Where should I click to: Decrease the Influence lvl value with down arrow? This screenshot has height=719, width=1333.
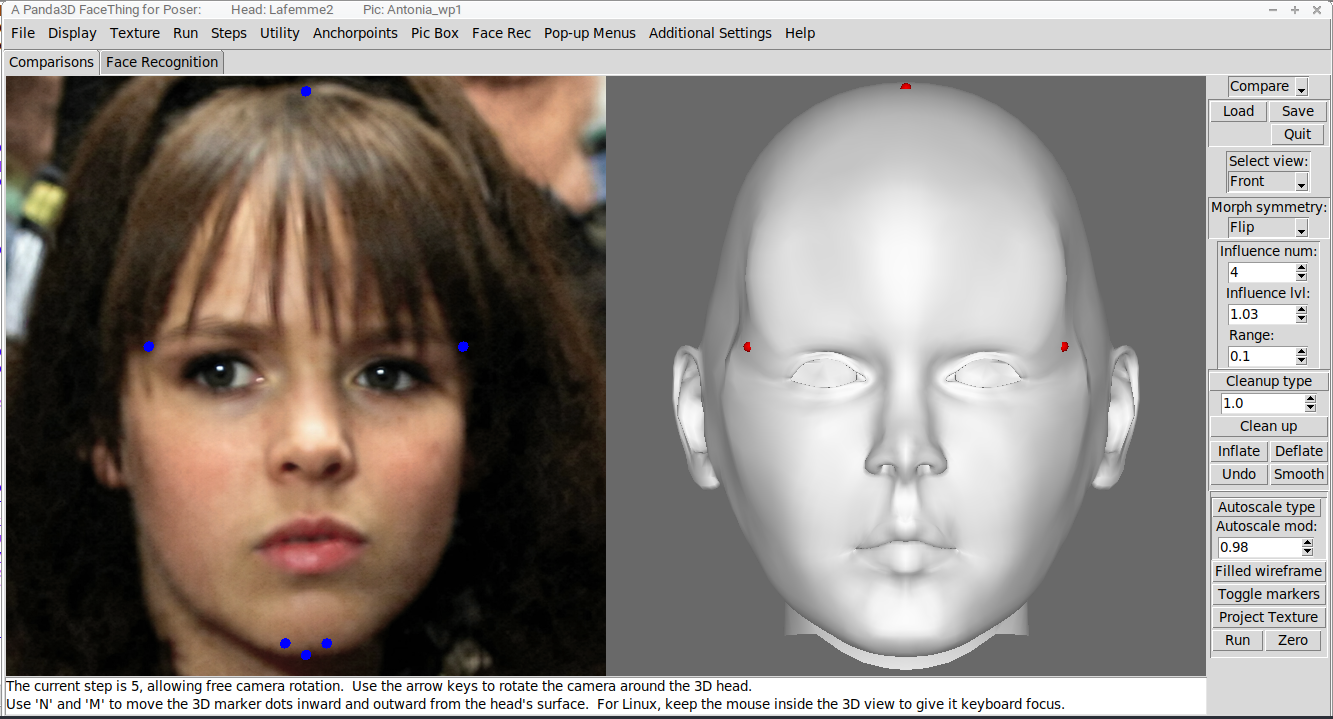(x=1301, y=319)
